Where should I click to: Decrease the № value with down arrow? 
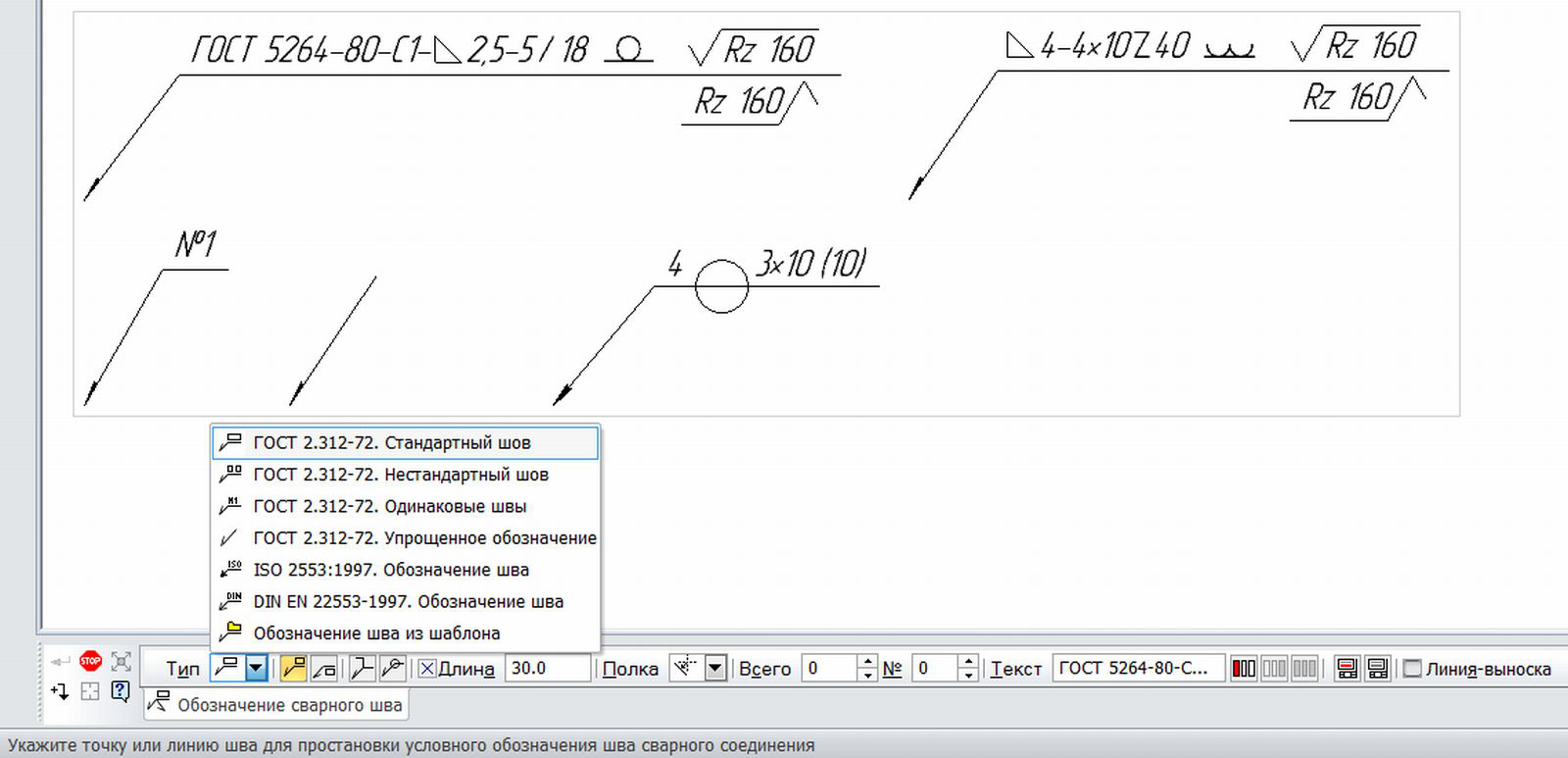coord(969,676)
